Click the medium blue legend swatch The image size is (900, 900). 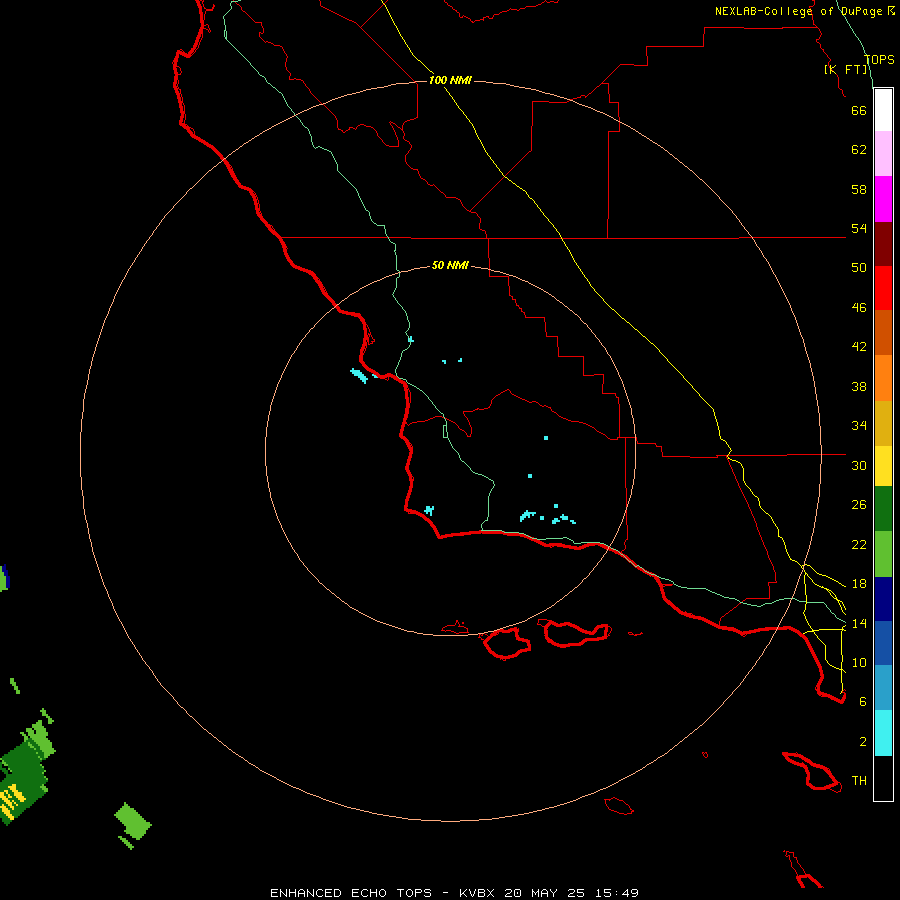point(883,643)
